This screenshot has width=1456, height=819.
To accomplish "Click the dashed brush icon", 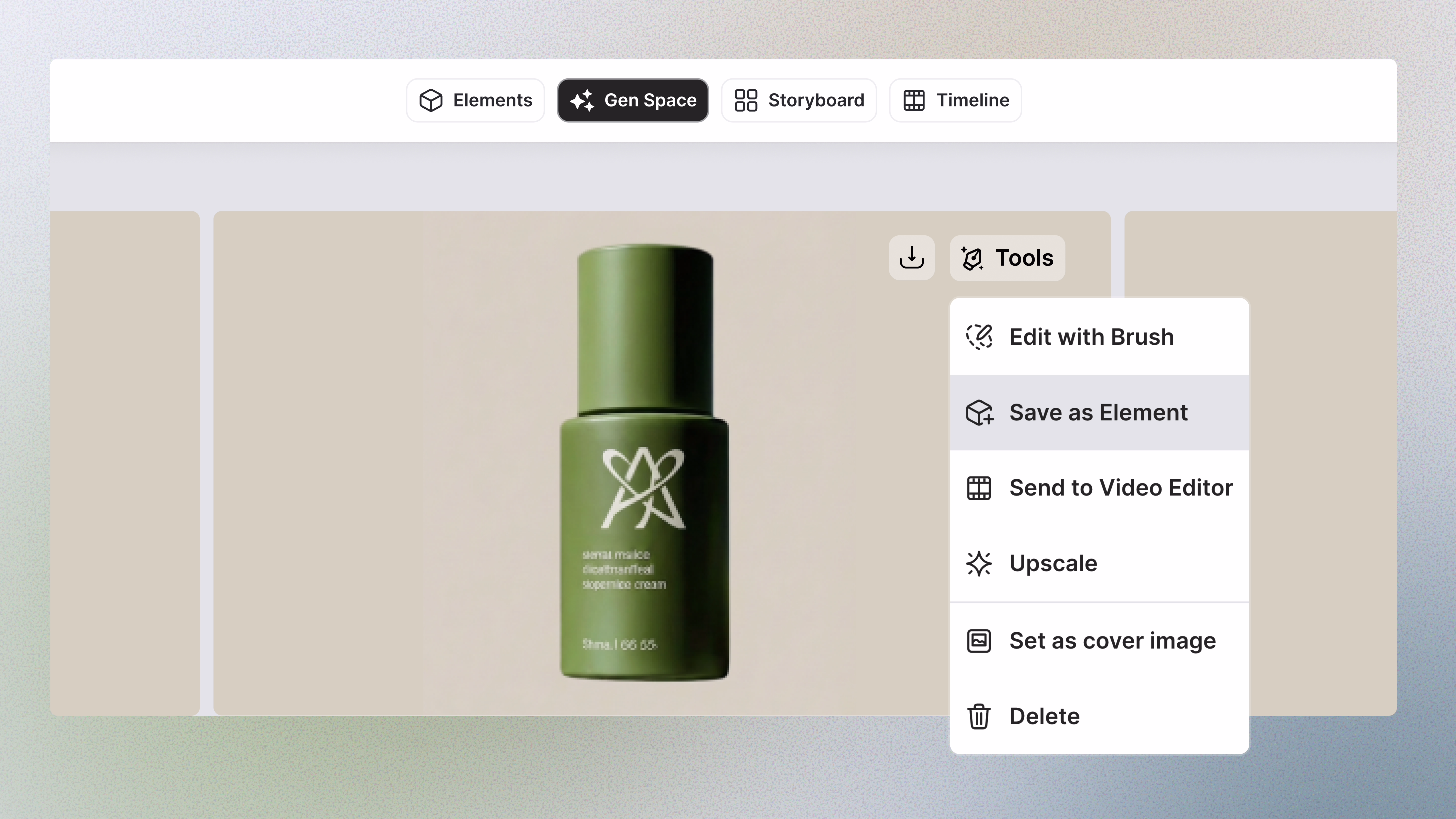I will 979,337.
